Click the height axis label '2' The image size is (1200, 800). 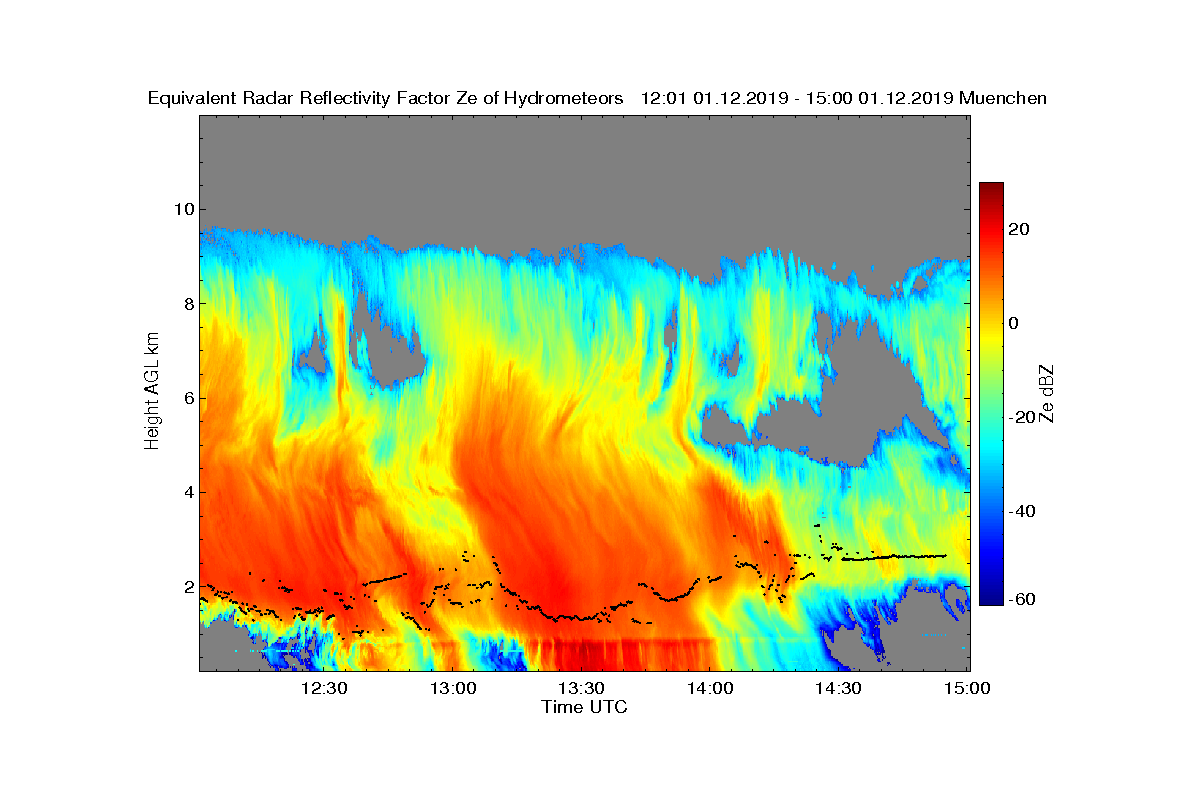pyautogui.click(x=188, y=586)
